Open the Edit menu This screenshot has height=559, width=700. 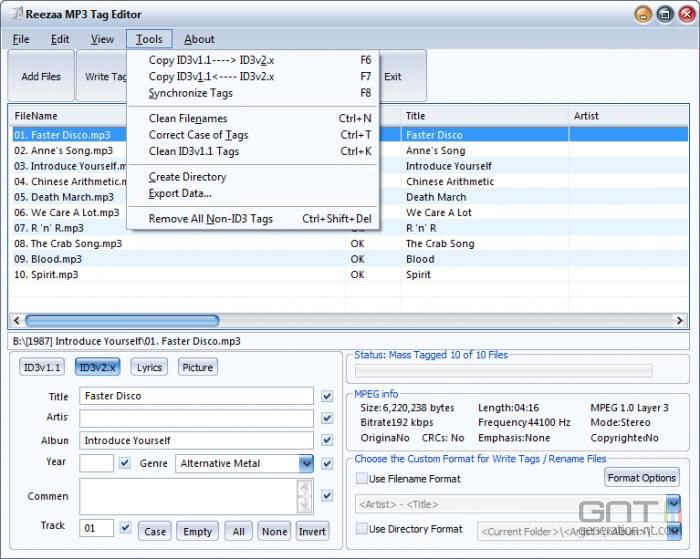(60, 39)
